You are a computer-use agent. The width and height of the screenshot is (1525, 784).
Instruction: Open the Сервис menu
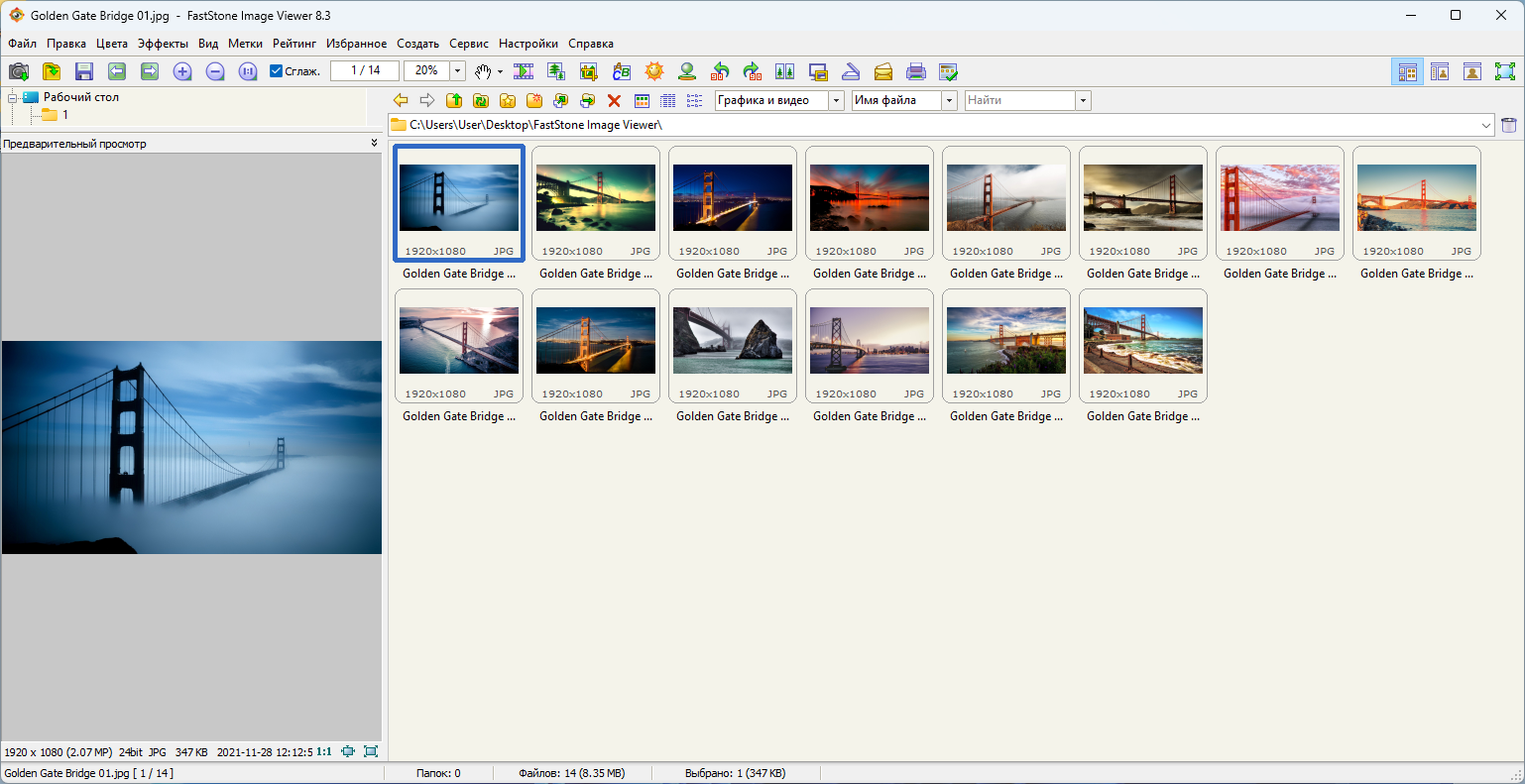pyautogui.click(x=468, y=44)
